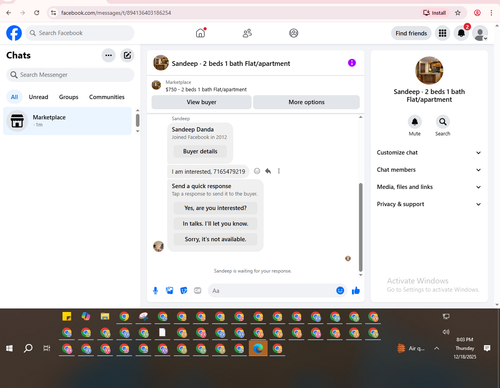Open the conversation information purple icon
The height and width of the screenshot is (388, 500).
point(352,63)
